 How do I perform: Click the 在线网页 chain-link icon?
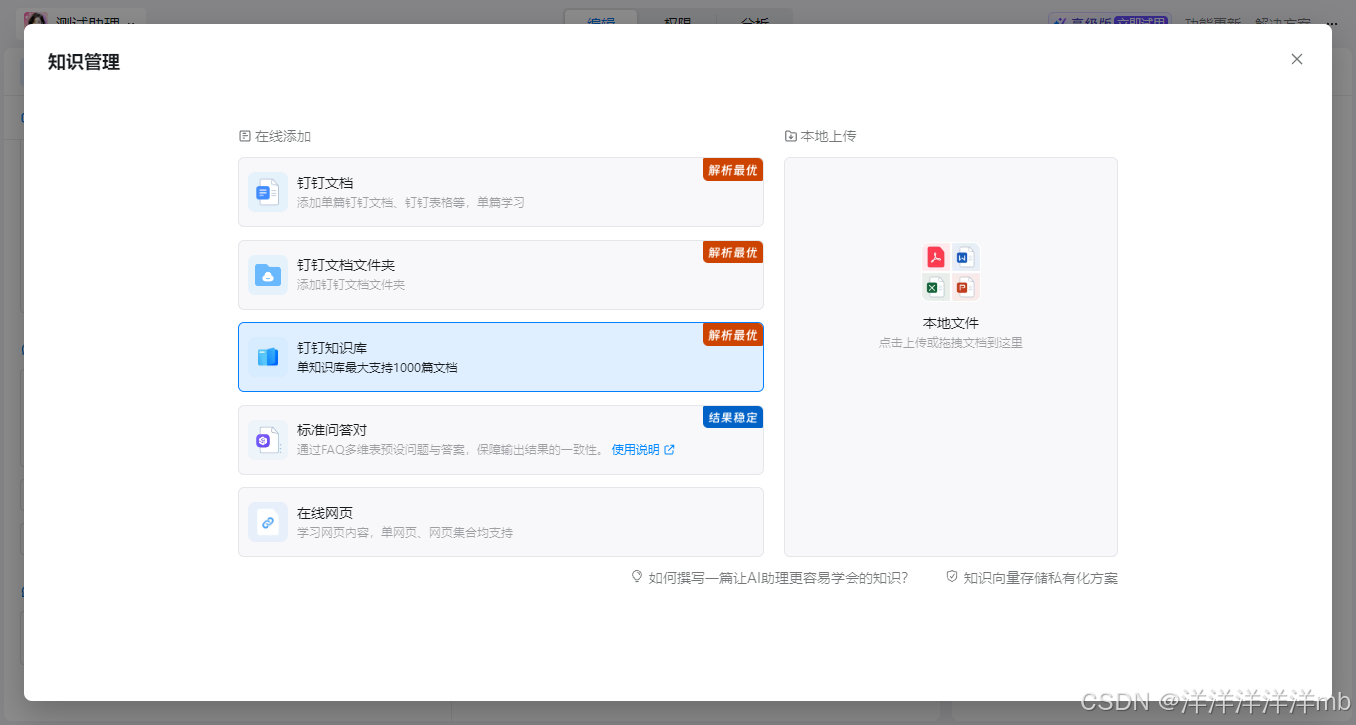click(x=268, y=522)
